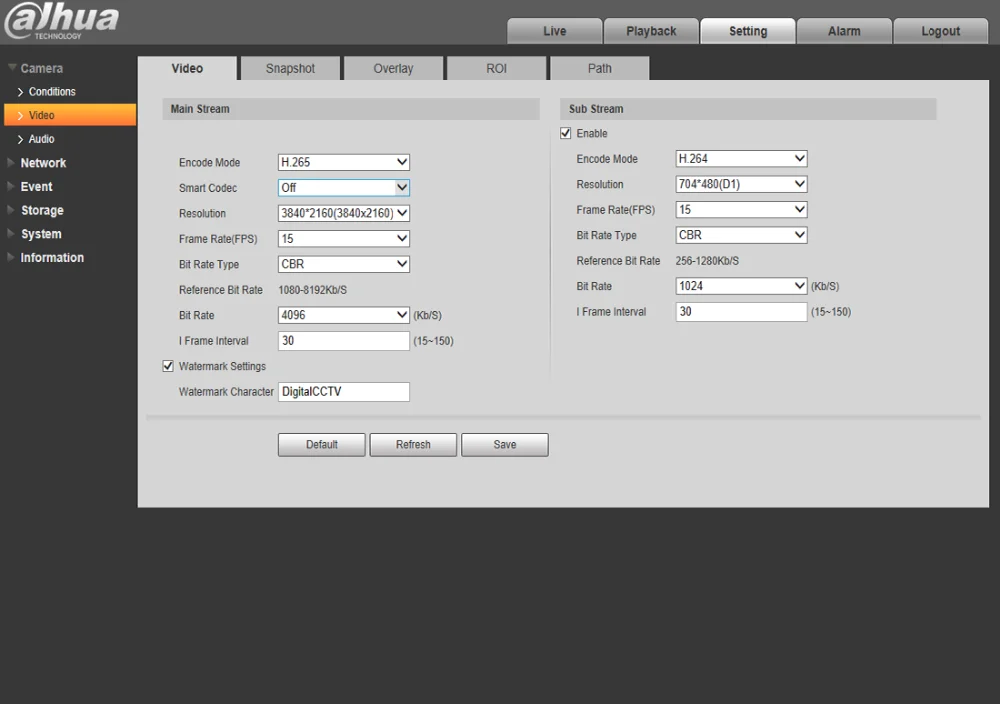
Task: Toggle the Watermark Settings checkbox
Action: (x=168, y=366)
